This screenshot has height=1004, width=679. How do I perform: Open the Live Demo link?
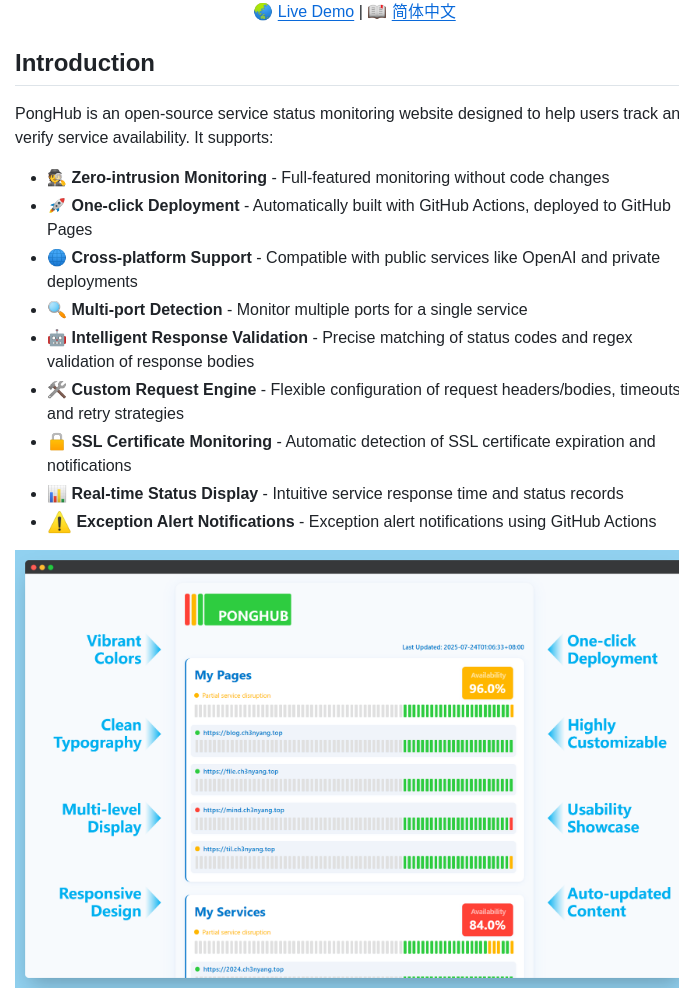coord(315,12)
